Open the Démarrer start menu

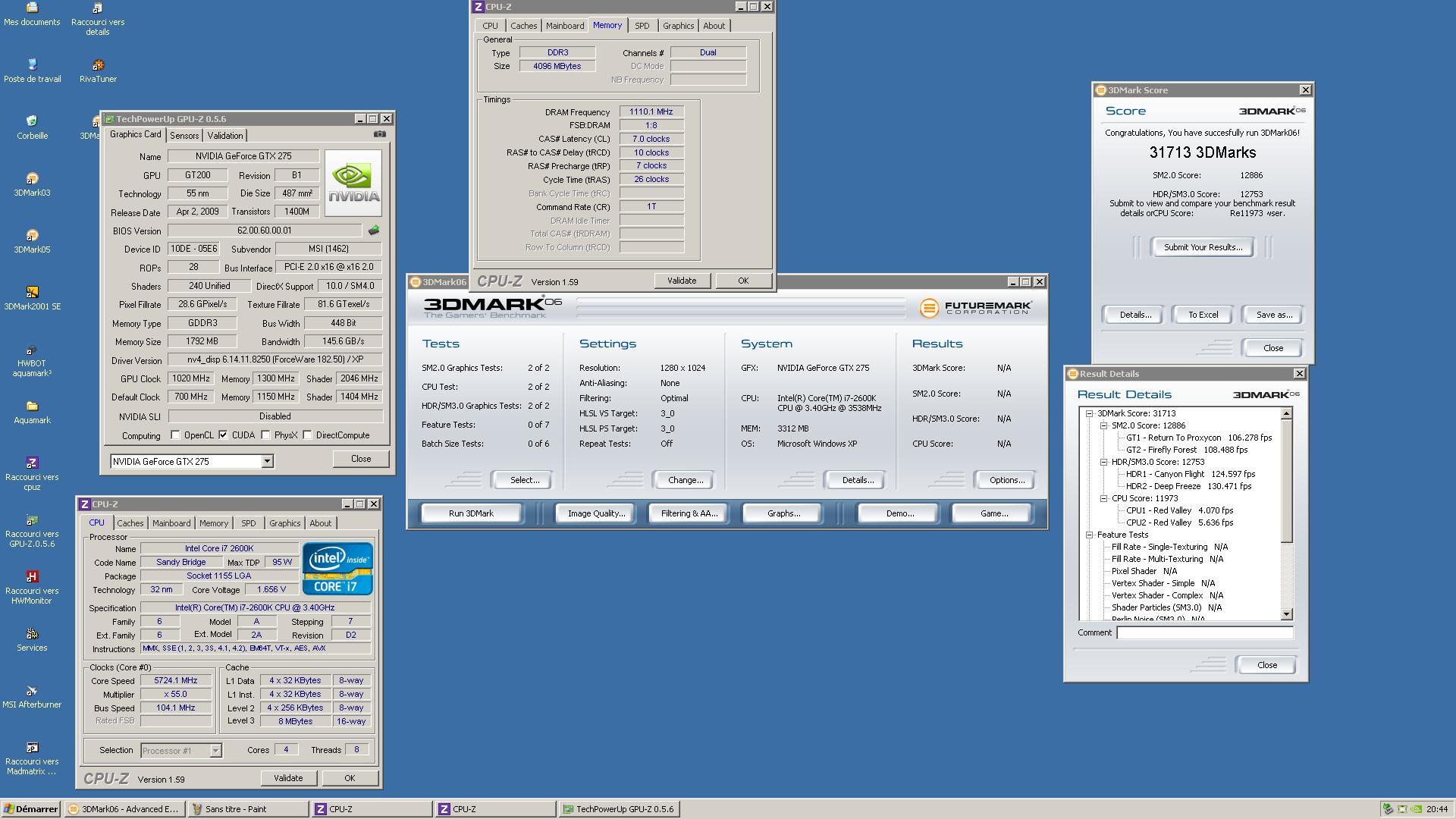pyautogui.click(x=30, y=809)
